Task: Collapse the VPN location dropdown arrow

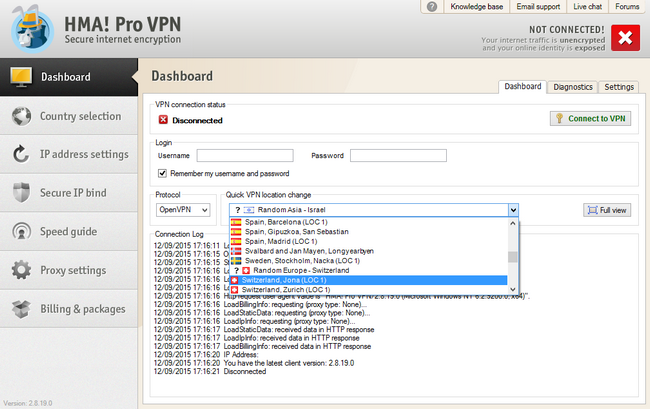Action: pyautogui.click(x=513, y=210)
